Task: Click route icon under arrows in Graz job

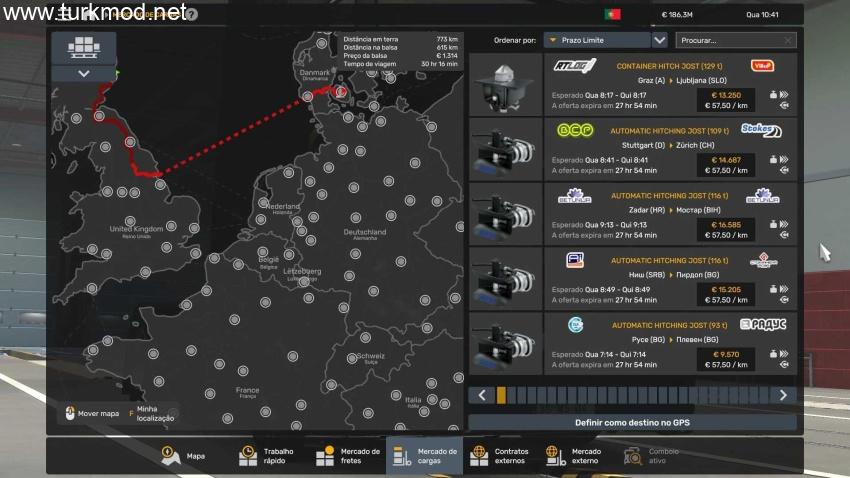Action: click(x=784, y=106)
